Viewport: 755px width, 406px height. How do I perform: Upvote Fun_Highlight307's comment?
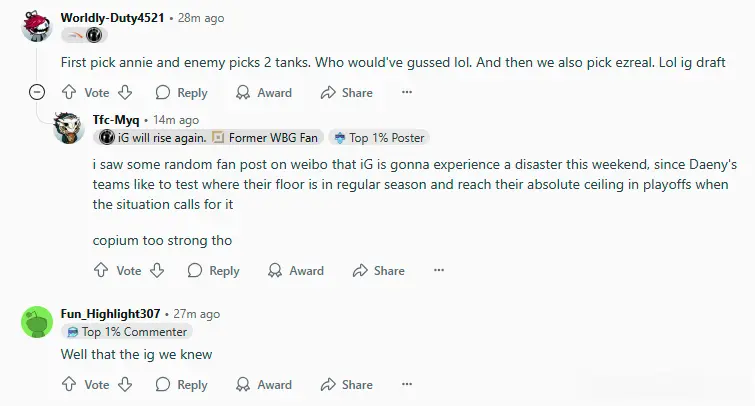[x=69, y=384]
